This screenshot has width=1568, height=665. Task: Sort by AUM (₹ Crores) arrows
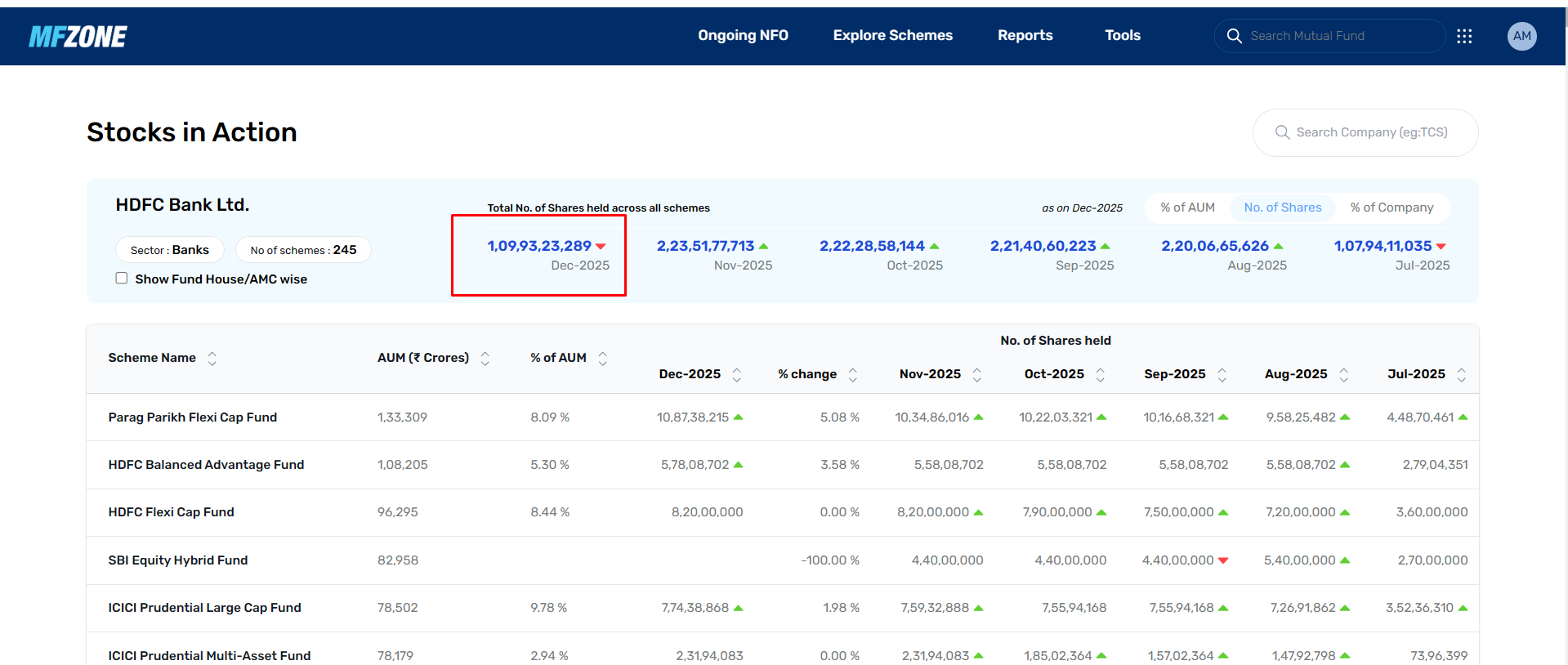pos(485,359)
